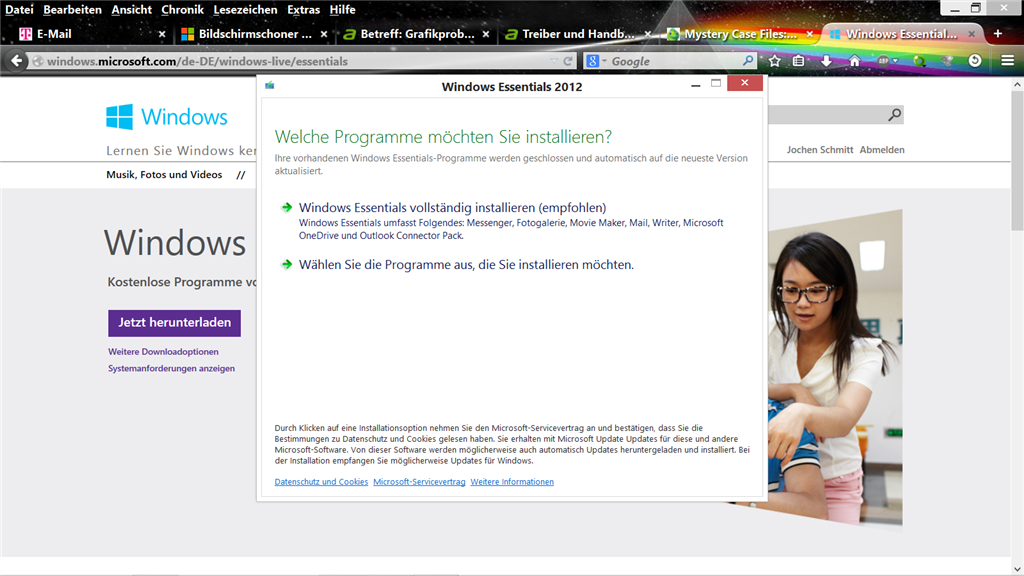The height and width of the screenshot is (576, 1024).
Task: Open the Adblock Plus dropdown arrow
Action: 895,61
